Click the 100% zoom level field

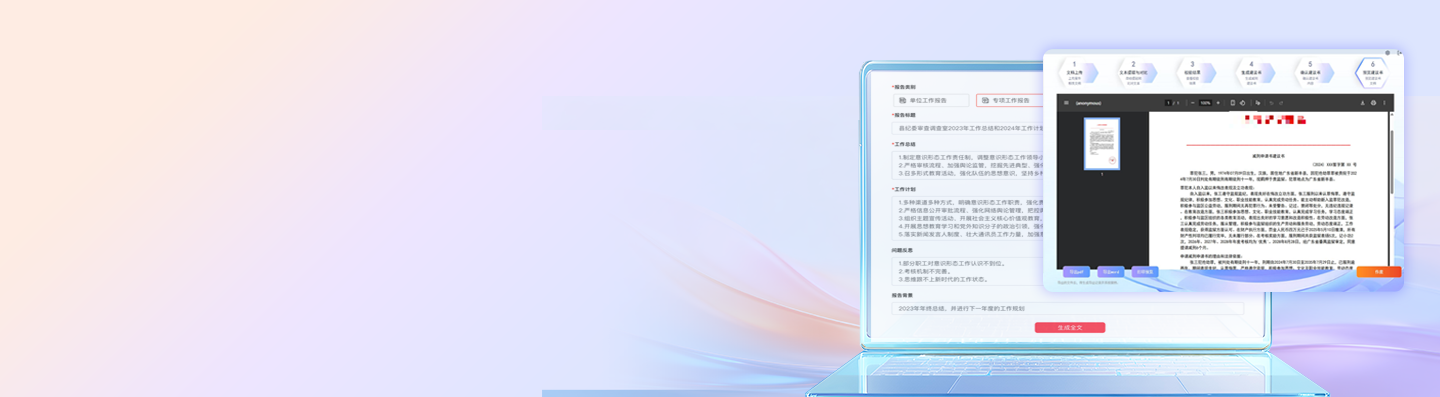[1205, 103]
